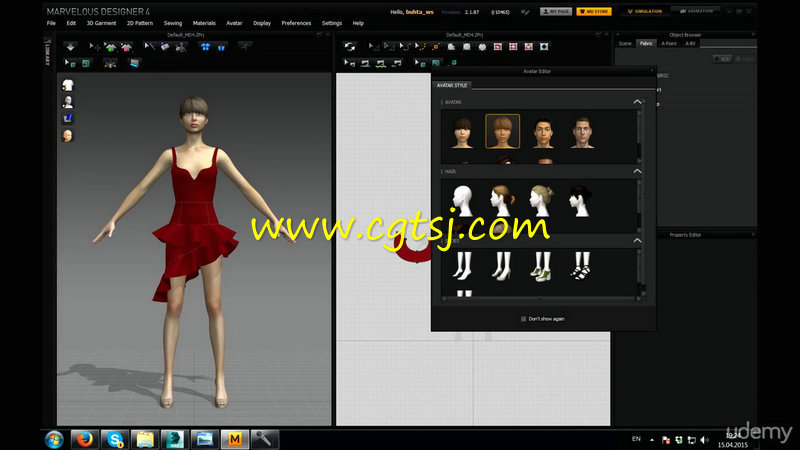Click the red internal rectangle tool icon
Image resolution: width=800 pixels, height=450 pixels.
(513, 46)
